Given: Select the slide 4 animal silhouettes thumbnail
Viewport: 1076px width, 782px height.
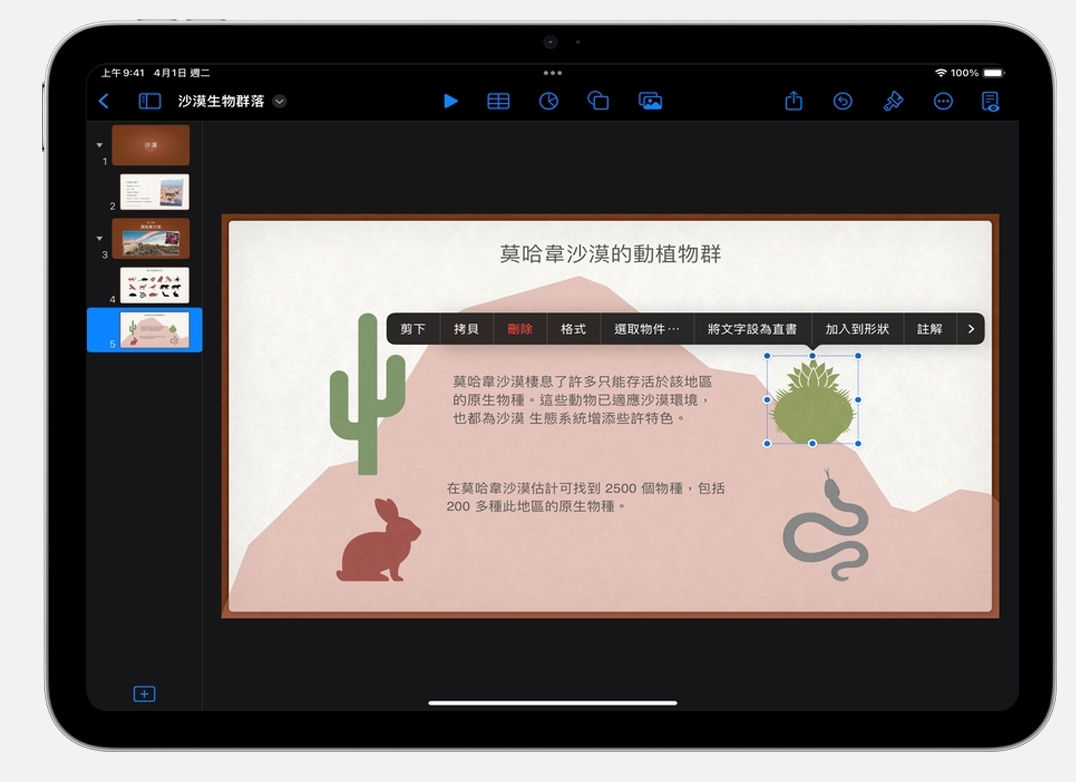Looking at the screenshot, I should pyautogui.click(x=154, y=285).
